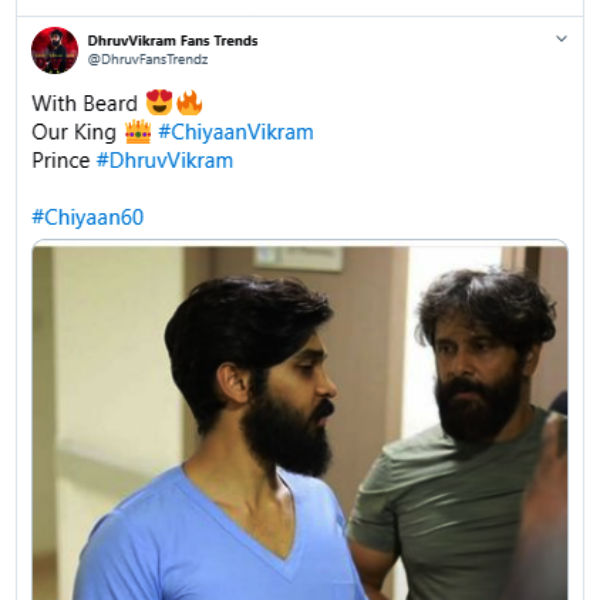Click empty space right of the username
This screenshot has height=600, width=600.
pos(406,50)
